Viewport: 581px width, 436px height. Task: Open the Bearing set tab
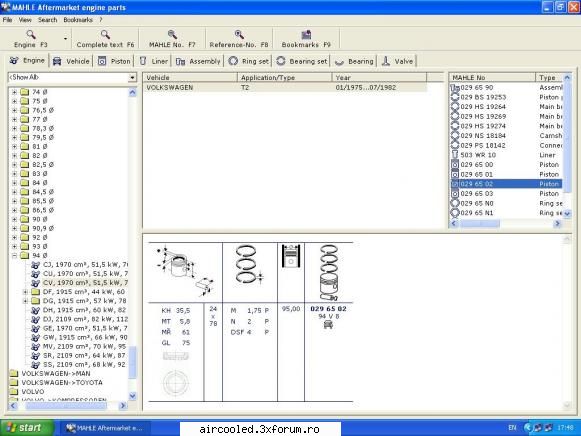302,61
